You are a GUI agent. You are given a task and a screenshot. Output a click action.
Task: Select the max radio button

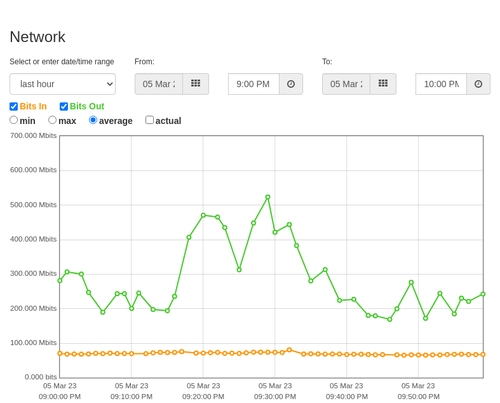point(52,120)
